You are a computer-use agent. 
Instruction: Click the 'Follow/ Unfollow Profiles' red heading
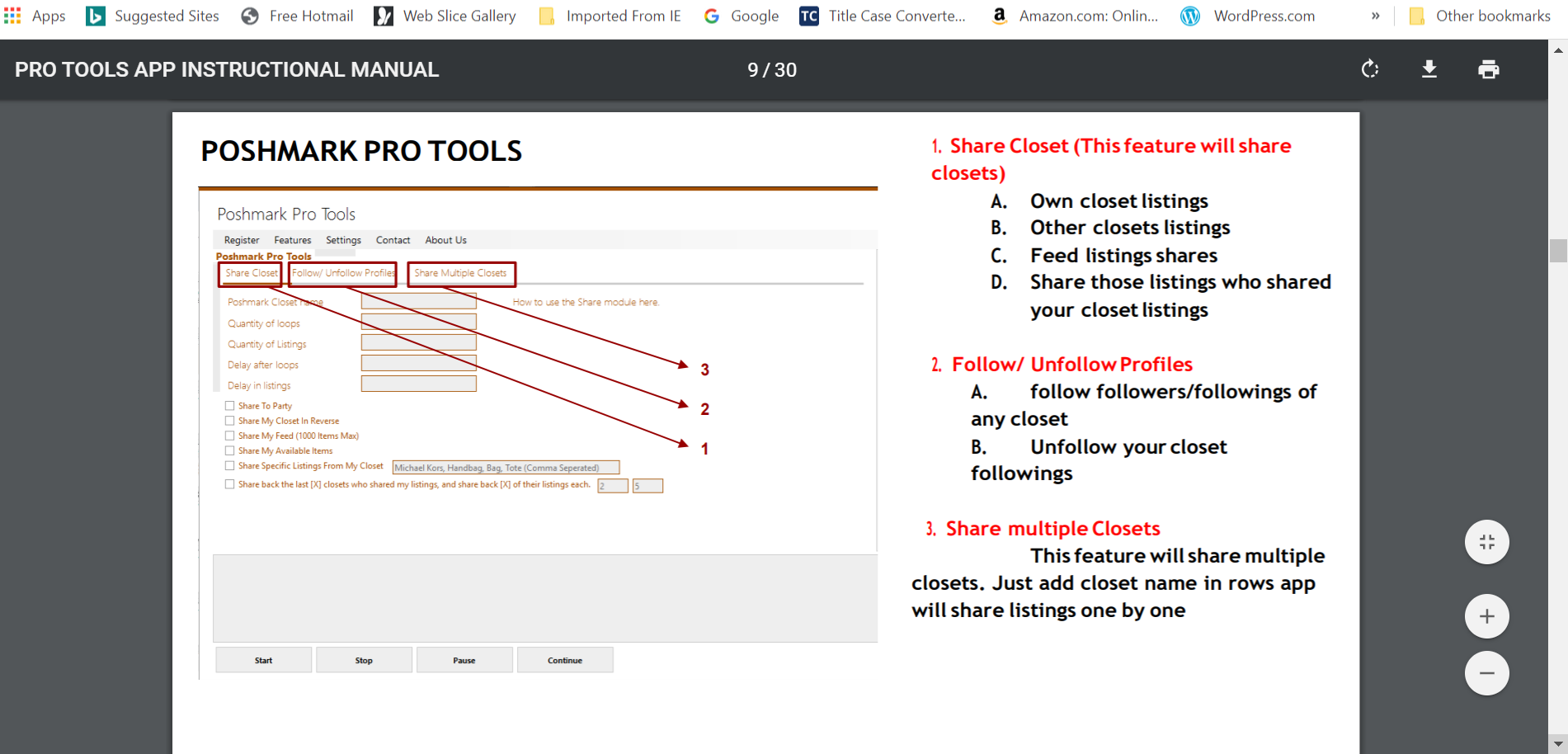coord(1072,364)
